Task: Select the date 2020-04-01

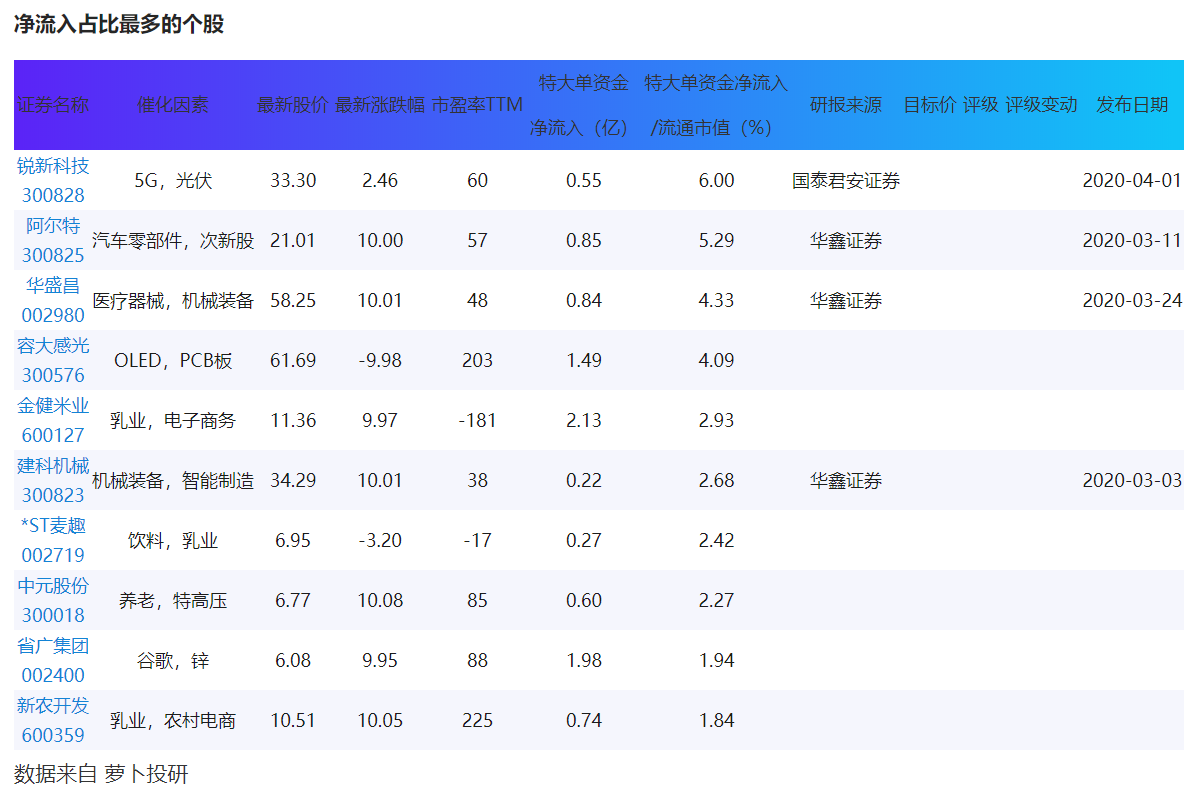Action: 1132,180
